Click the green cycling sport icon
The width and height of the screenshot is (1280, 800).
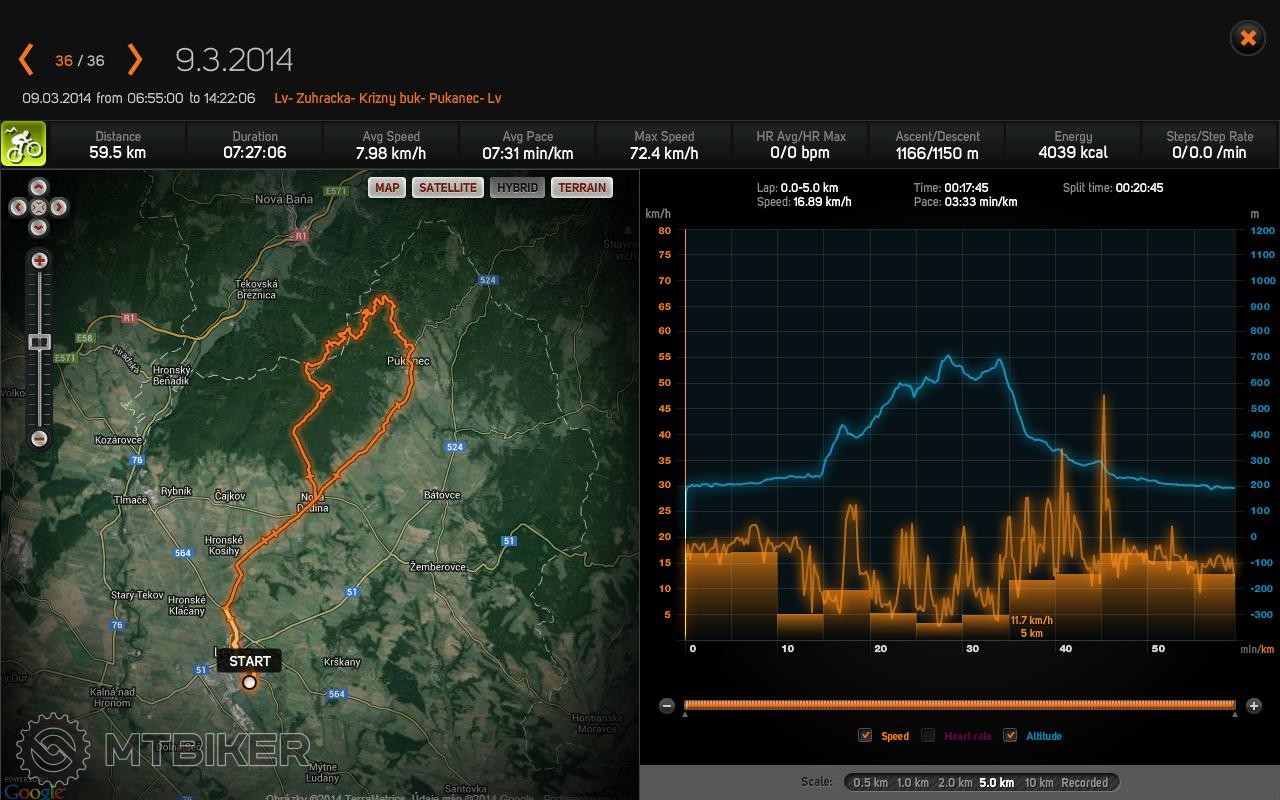pyautogui.click(x=23, y=144)
